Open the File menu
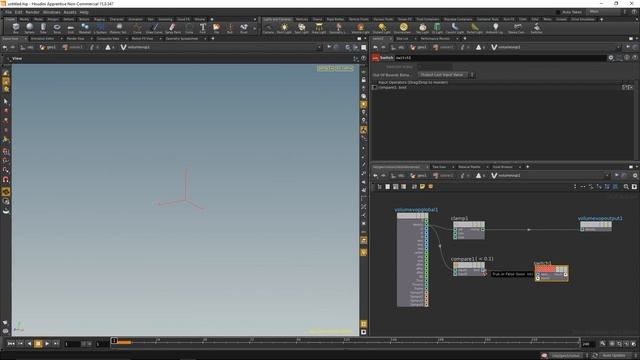This screenshot has width=640, height=360. coord(9,12)
